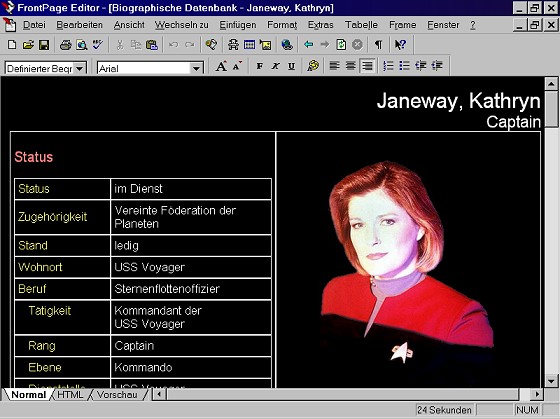Go forward with the right arrow icon
The width and height of the screenshot is (560, 419).
[x=325, y=45]
